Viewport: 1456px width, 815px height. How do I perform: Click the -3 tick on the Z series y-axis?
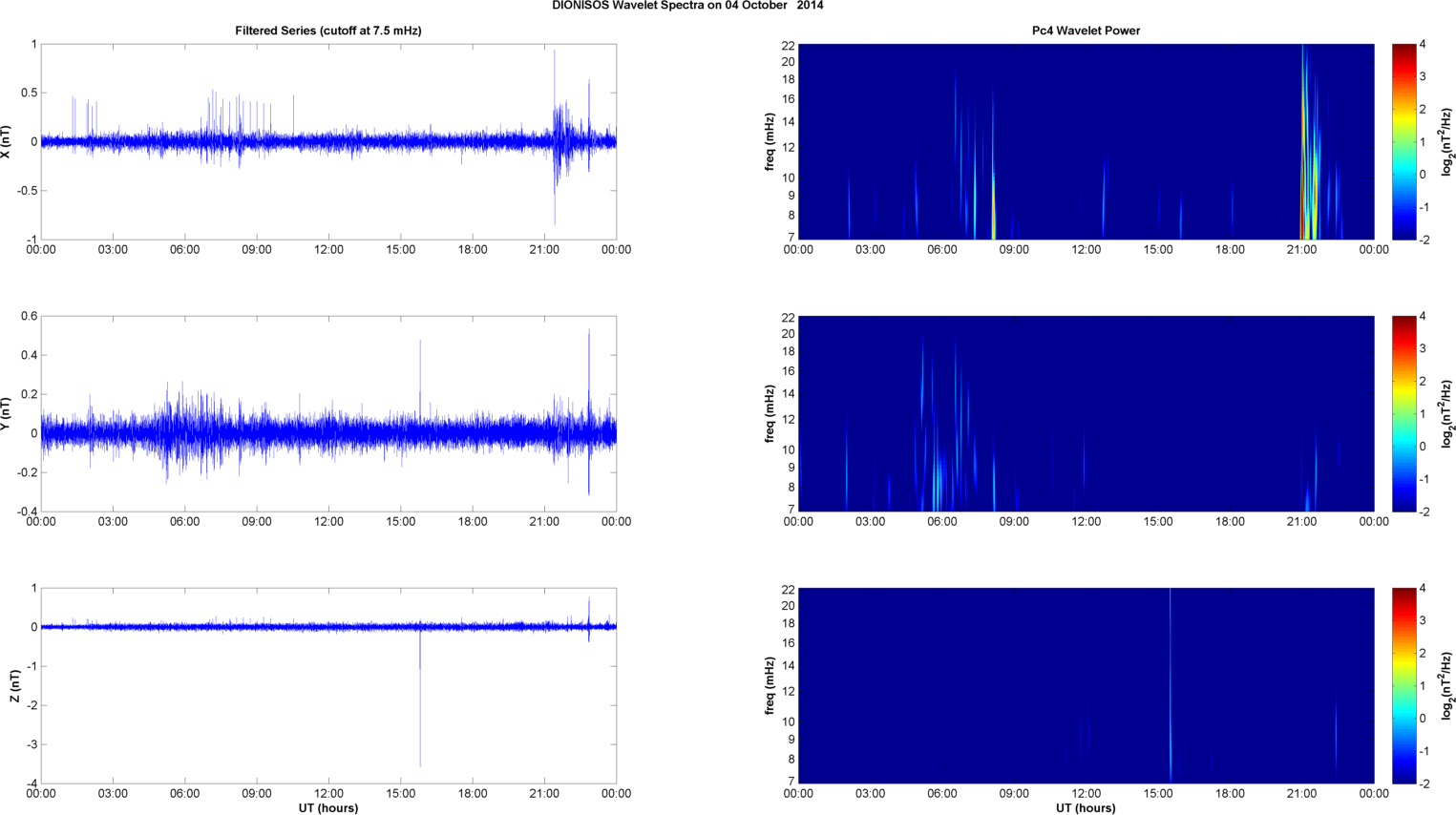point(32,744)
